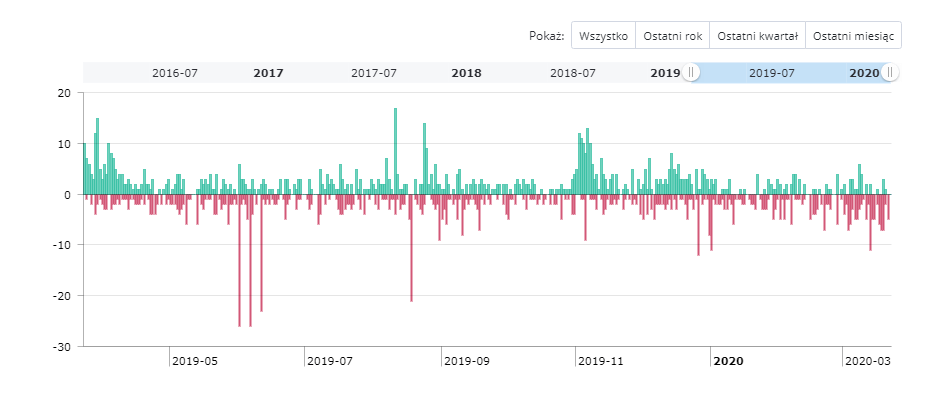Click the 2020-03 x-axis label
931x418 pixels.
pos(868,361)
